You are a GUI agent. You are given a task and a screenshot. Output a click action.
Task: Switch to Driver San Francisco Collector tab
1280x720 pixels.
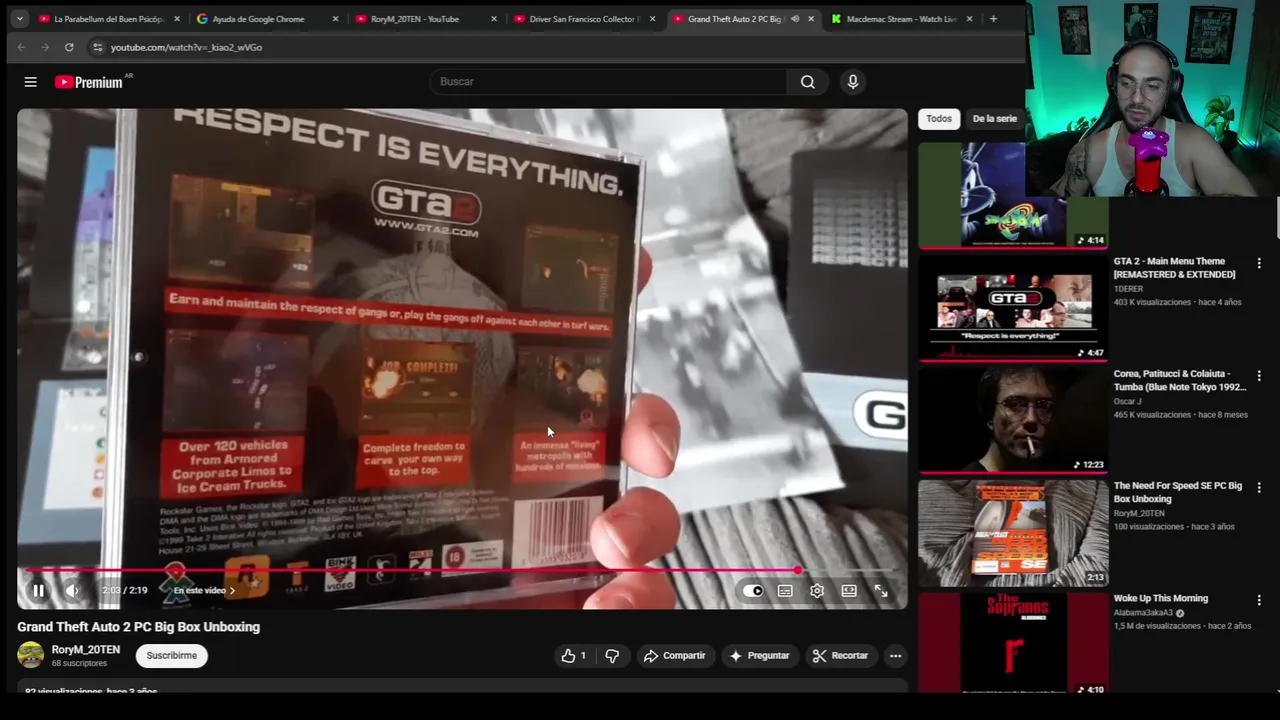pos(585,19)
